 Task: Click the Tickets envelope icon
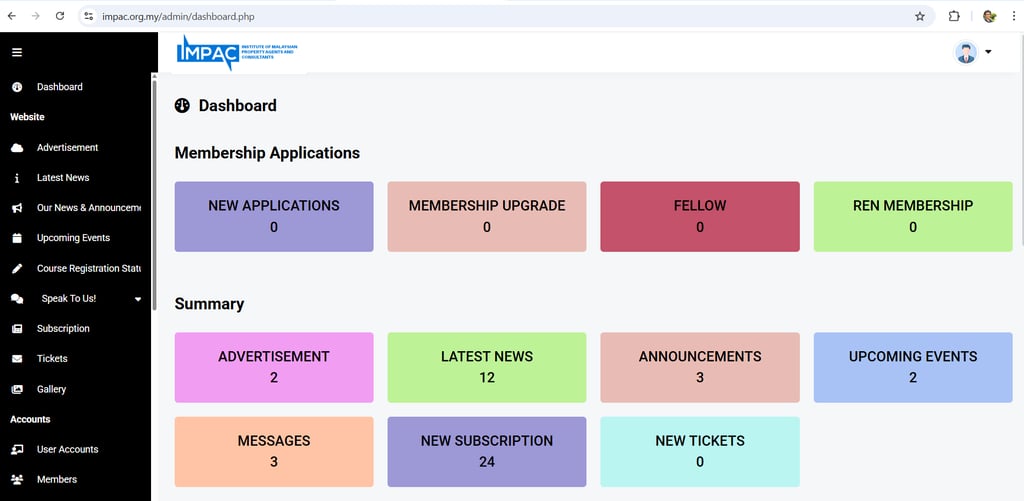pyautogui.click(x=17, y=359)
